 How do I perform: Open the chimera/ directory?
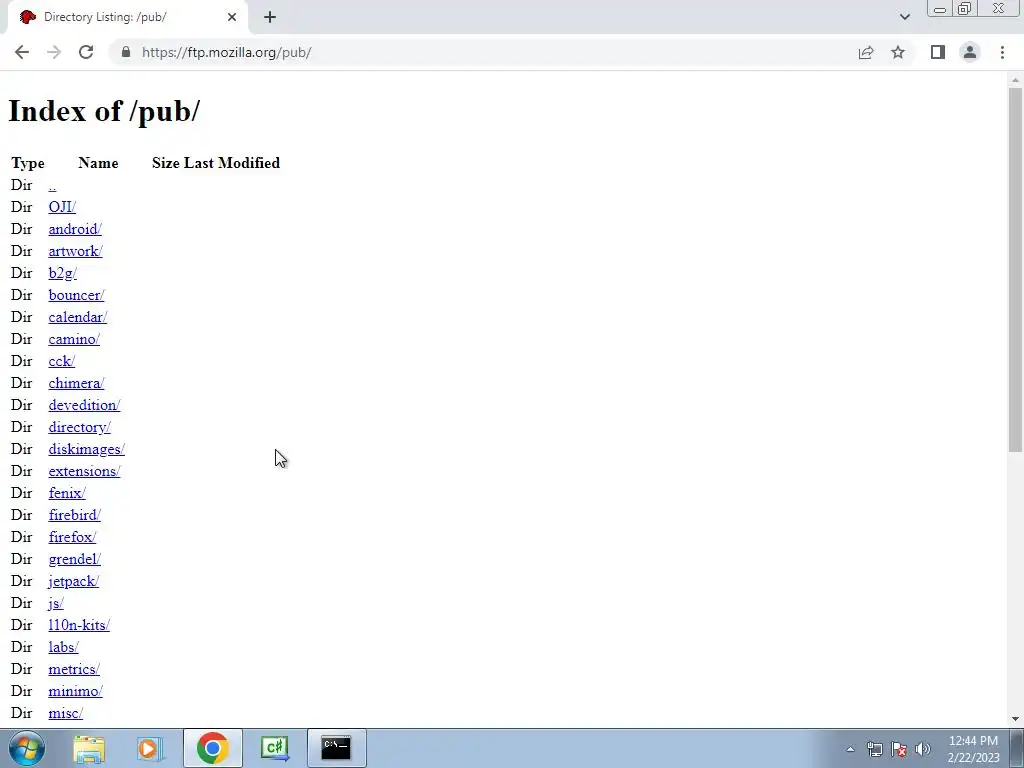tap(76, 383)
